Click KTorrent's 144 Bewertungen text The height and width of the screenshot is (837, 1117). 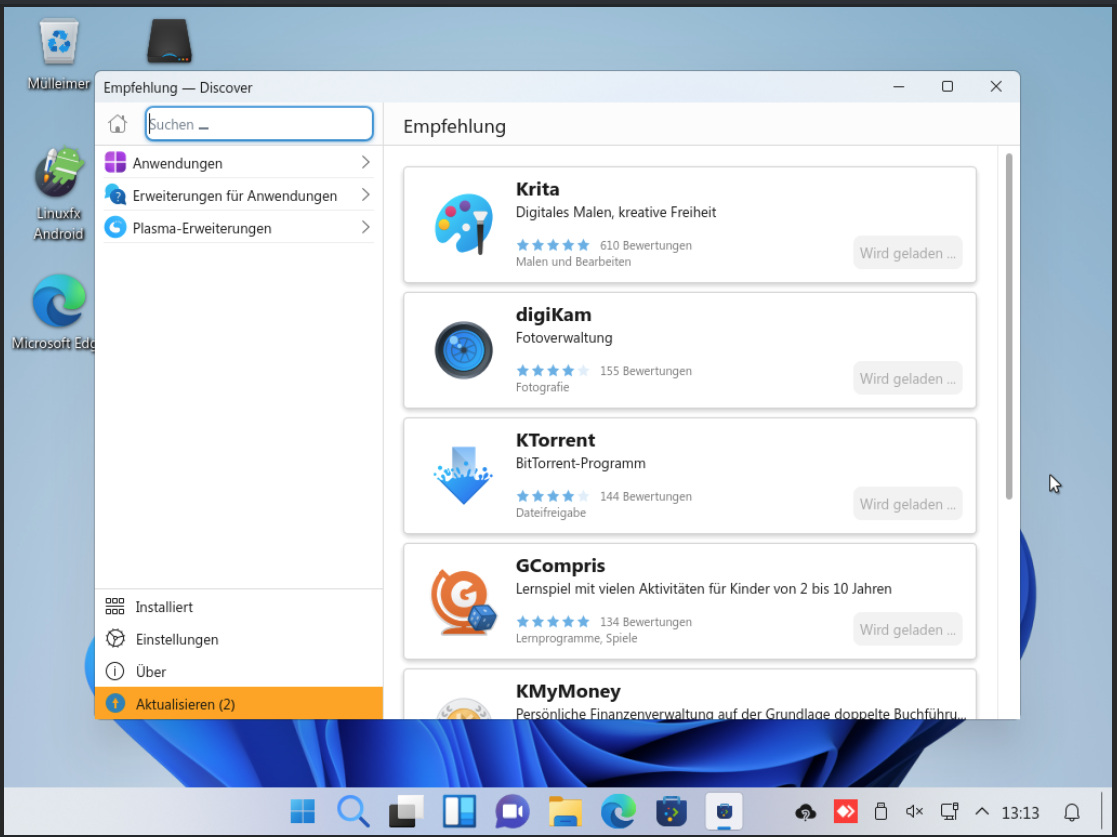646,496
